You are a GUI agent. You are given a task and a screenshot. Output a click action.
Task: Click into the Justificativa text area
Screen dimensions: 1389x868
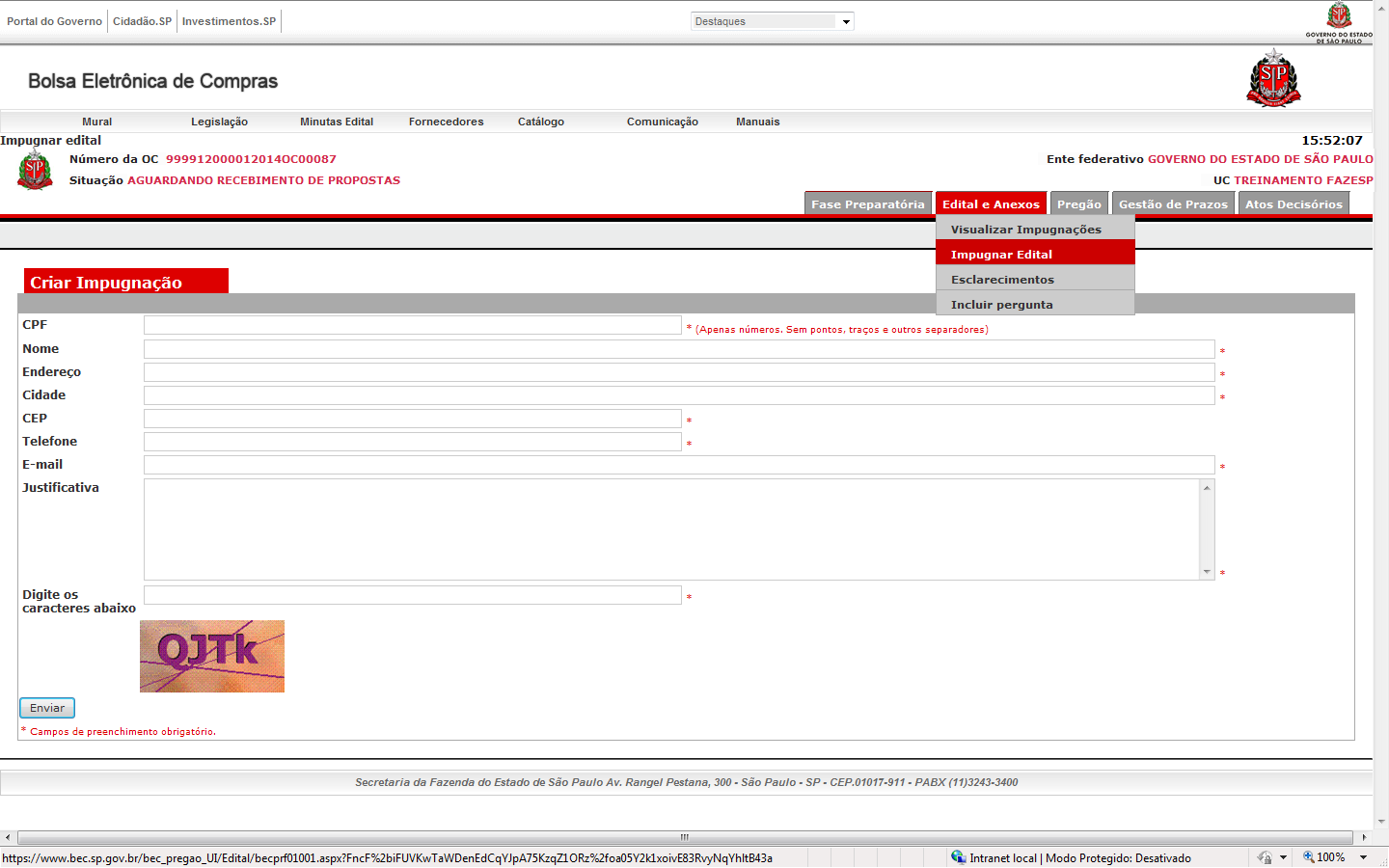pos(671,529)
